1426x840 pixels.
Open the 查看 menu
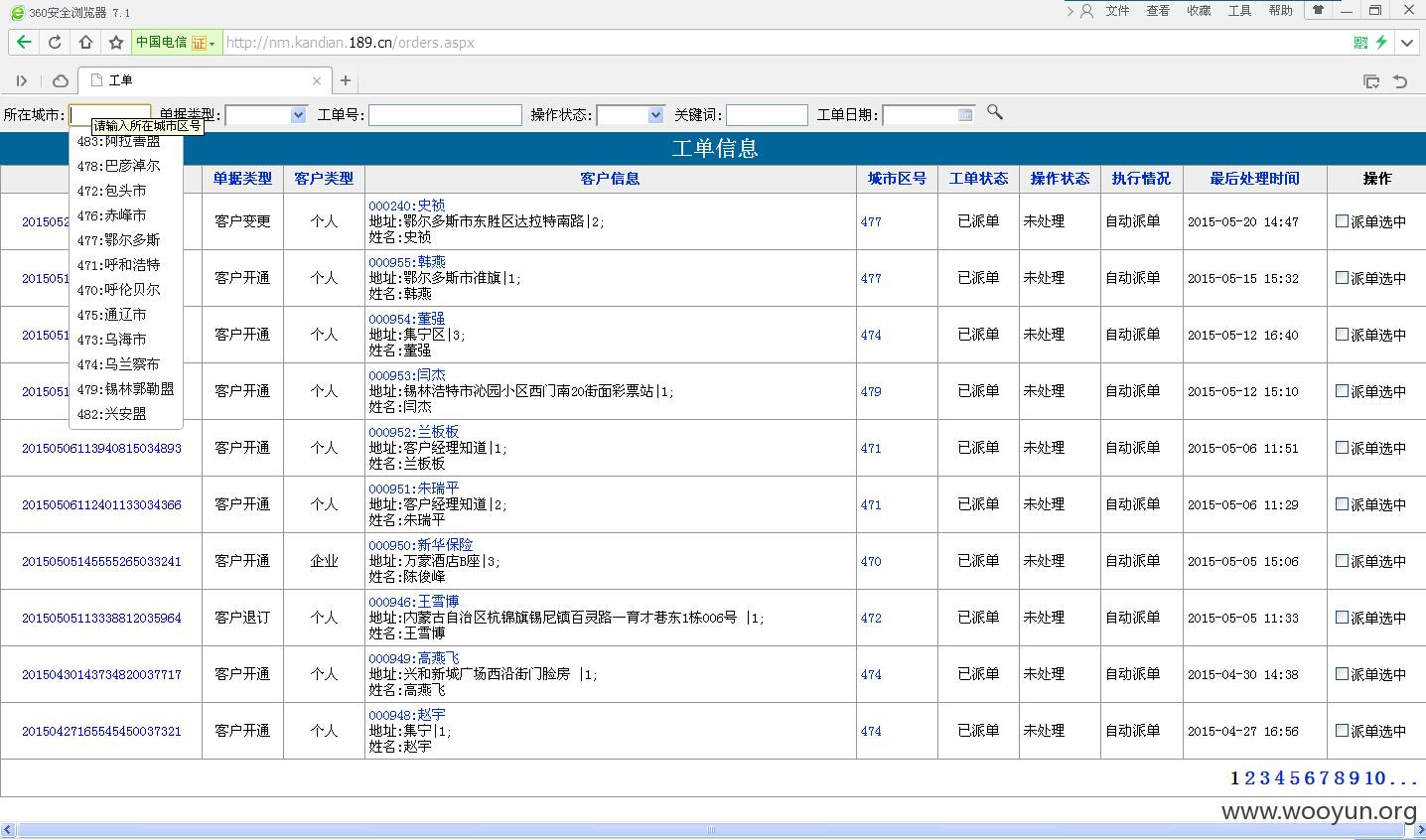[x=1158, y=11]
